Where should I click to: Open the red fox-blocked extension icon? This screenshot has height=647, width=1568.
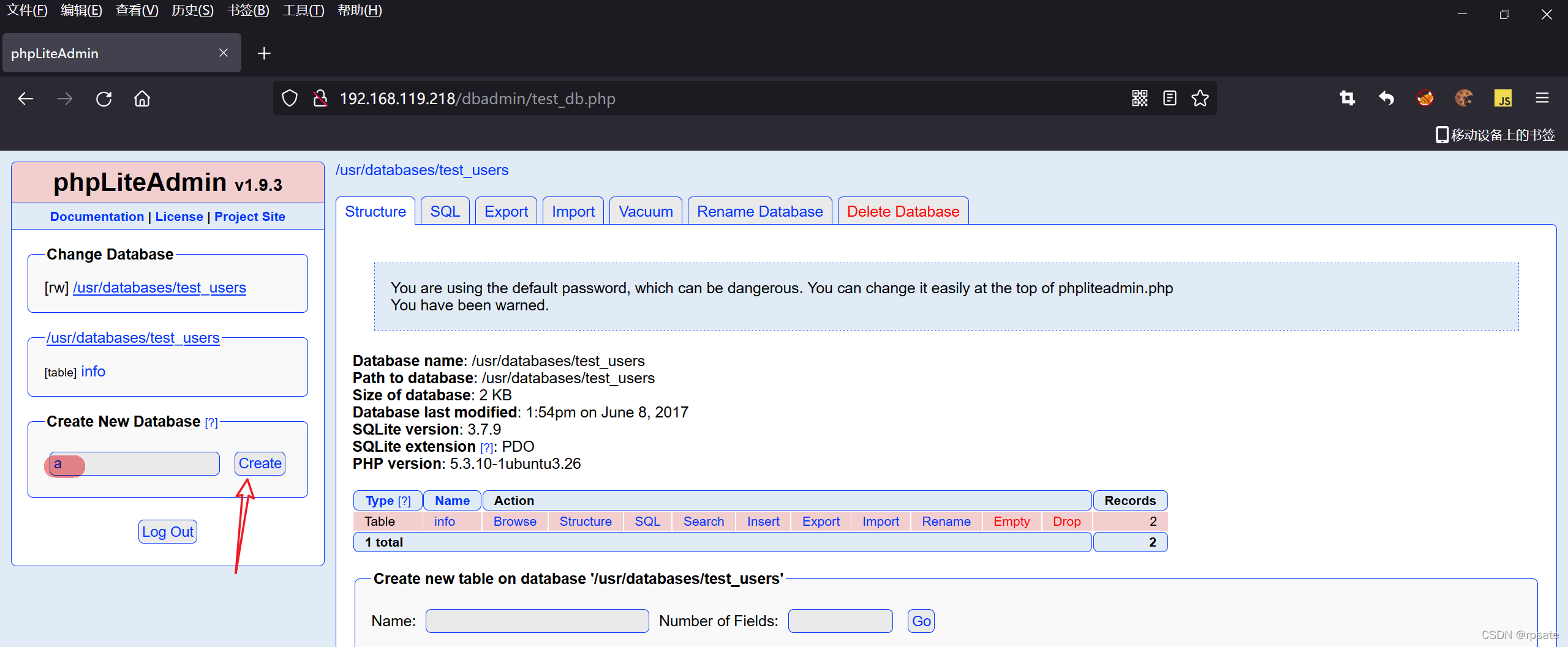[1425, 98]
